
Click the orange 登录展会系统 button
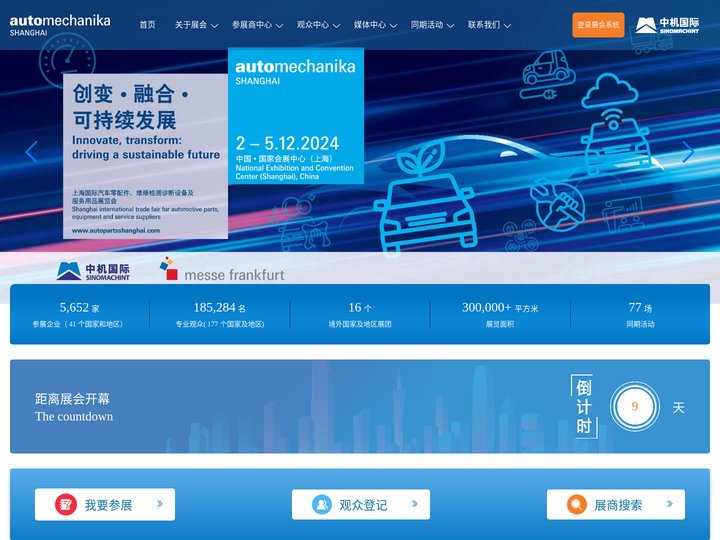598,25
